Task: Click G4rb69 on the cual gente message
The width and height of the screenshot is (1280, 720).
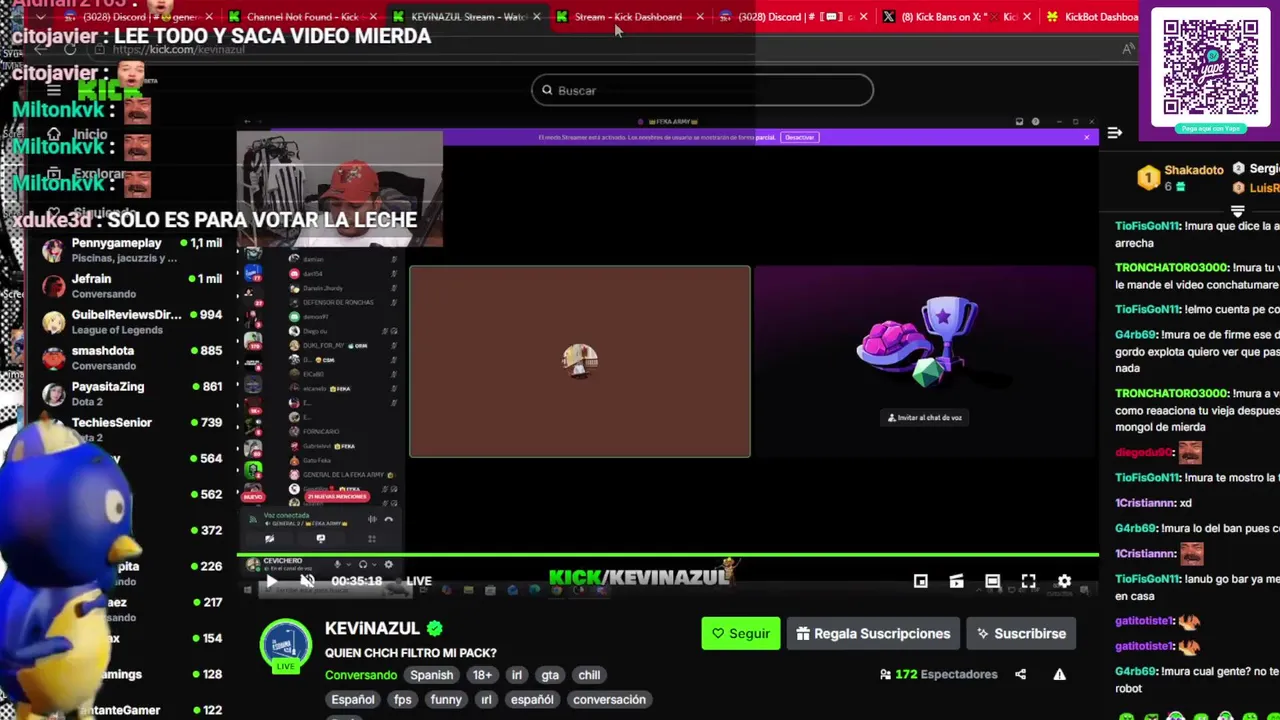Action: pos(1135,671)
